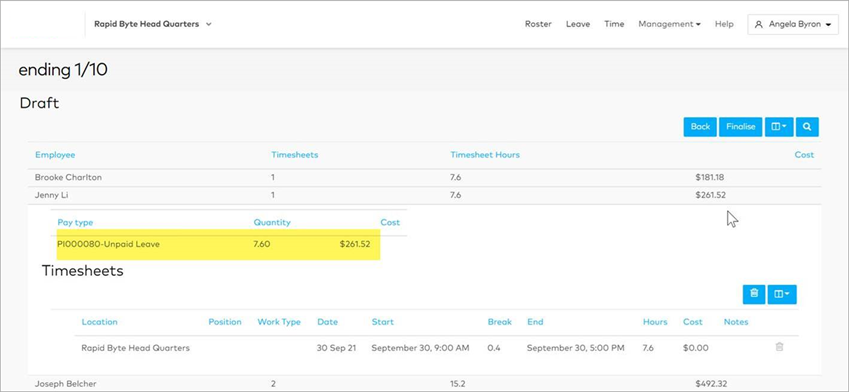This screenshot has width=850, height=392.
Task: Open the Time page
Action: click(614, 24)
